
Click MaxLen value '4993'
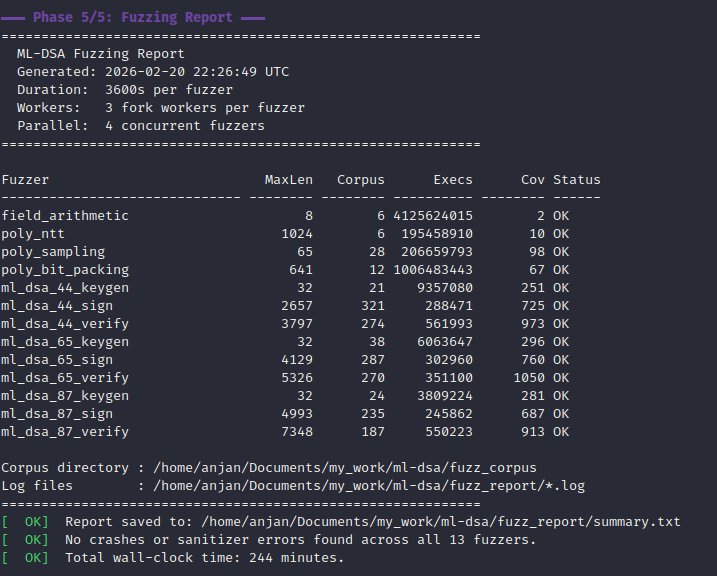297,414
